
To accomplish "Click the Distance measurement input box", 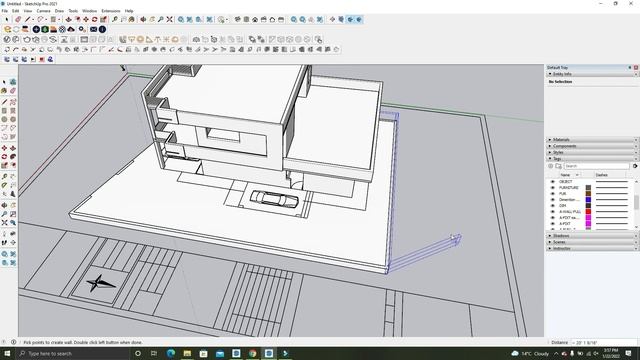I will click(x=604, y=342).
